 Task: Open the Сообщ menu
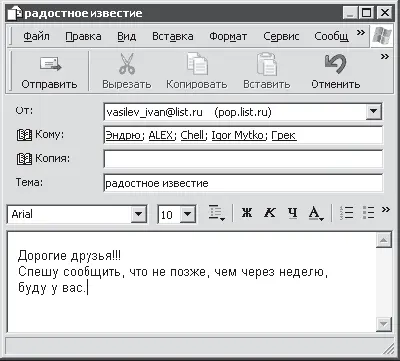pyautogui.click(x=331, y=36)
